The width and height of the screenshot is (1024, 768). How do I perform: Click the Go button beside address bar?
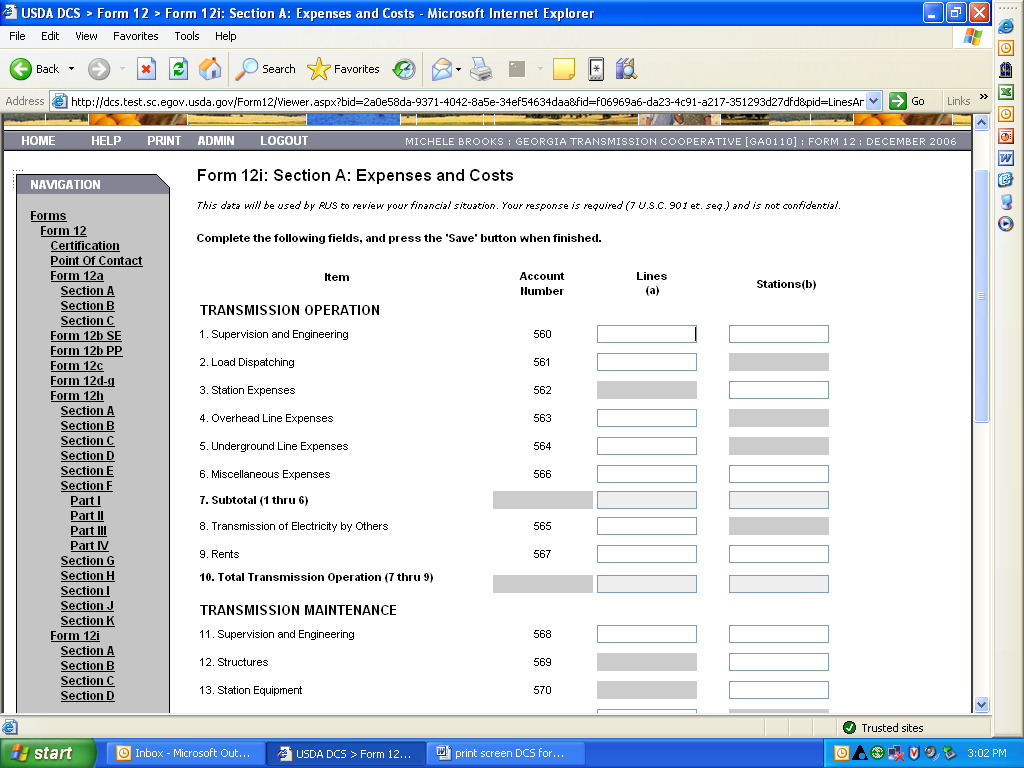pos(908,101)
